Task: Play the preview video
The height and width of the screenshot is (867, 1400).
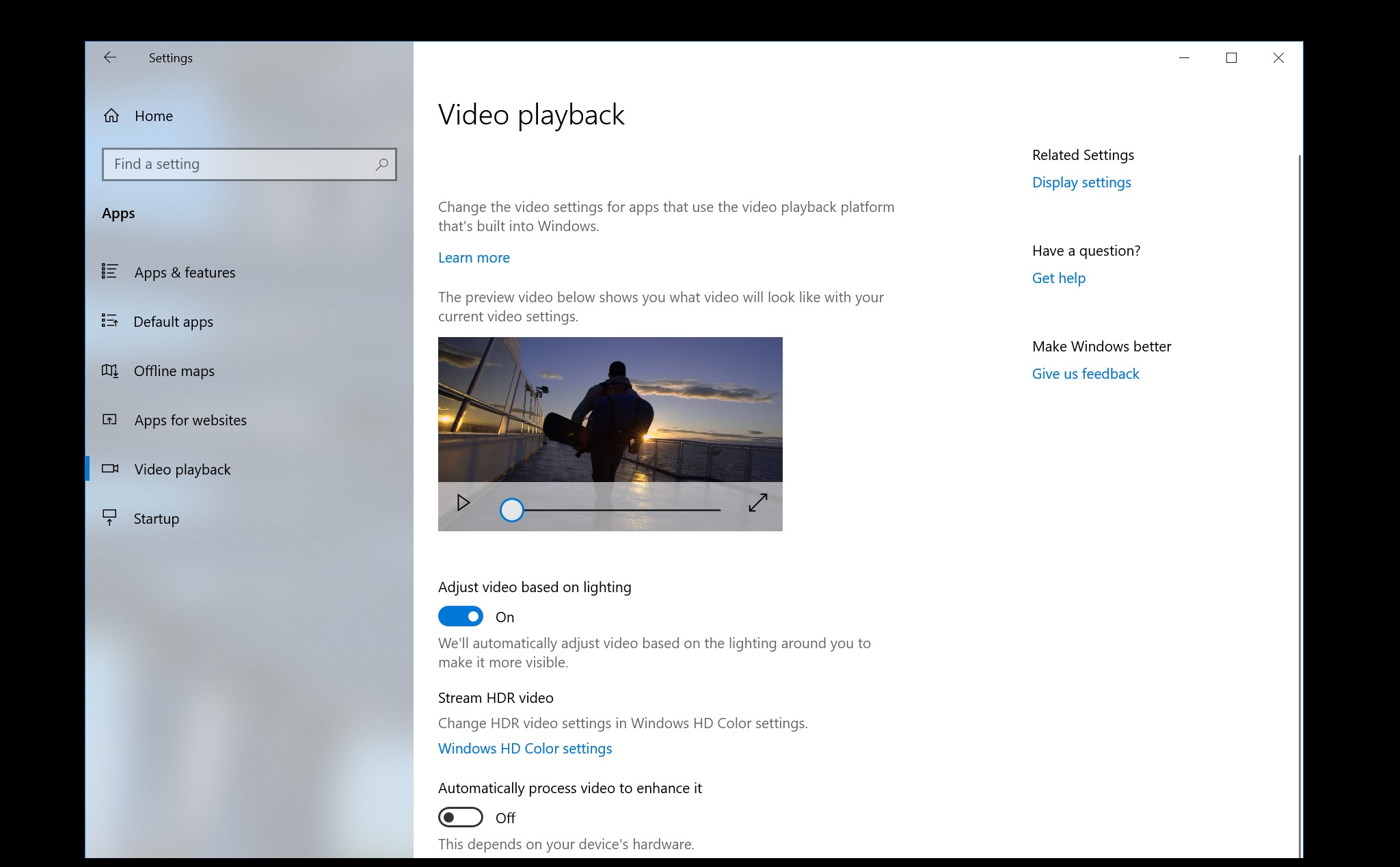Action: tap(463, 503)
